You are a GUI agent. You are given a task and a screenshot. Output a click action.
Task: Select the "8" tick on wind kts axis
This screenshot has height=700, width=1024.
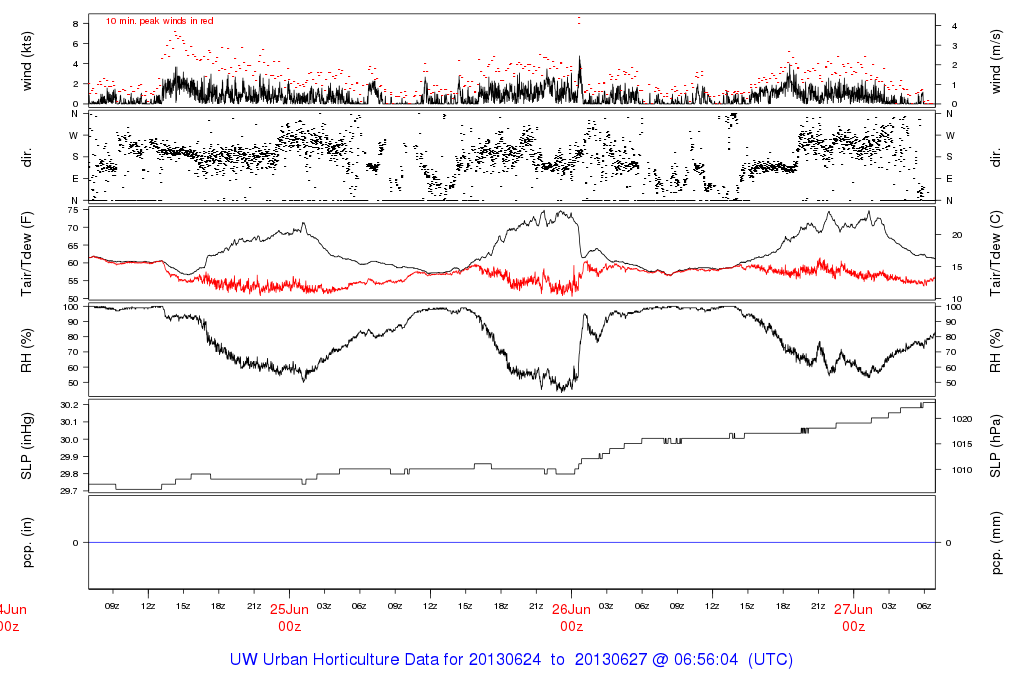coord(76,24)
